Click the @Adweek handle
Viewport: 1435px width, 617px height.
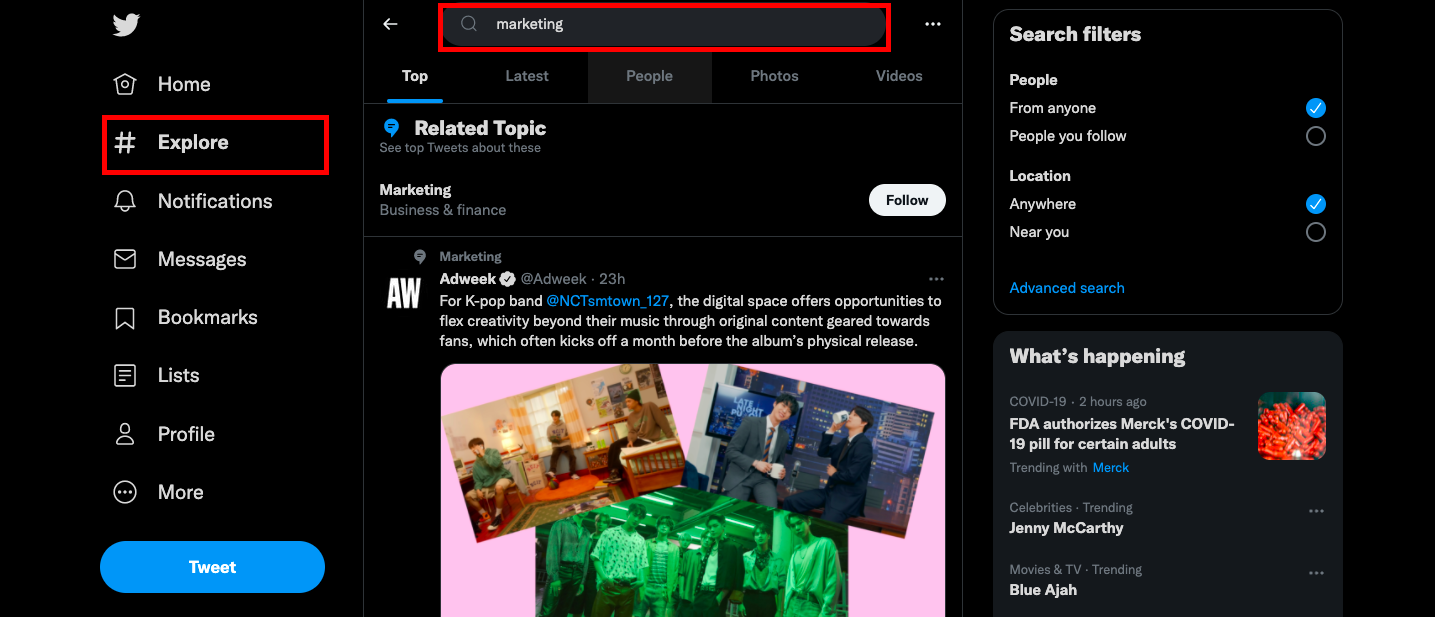[x=553, y=279]
